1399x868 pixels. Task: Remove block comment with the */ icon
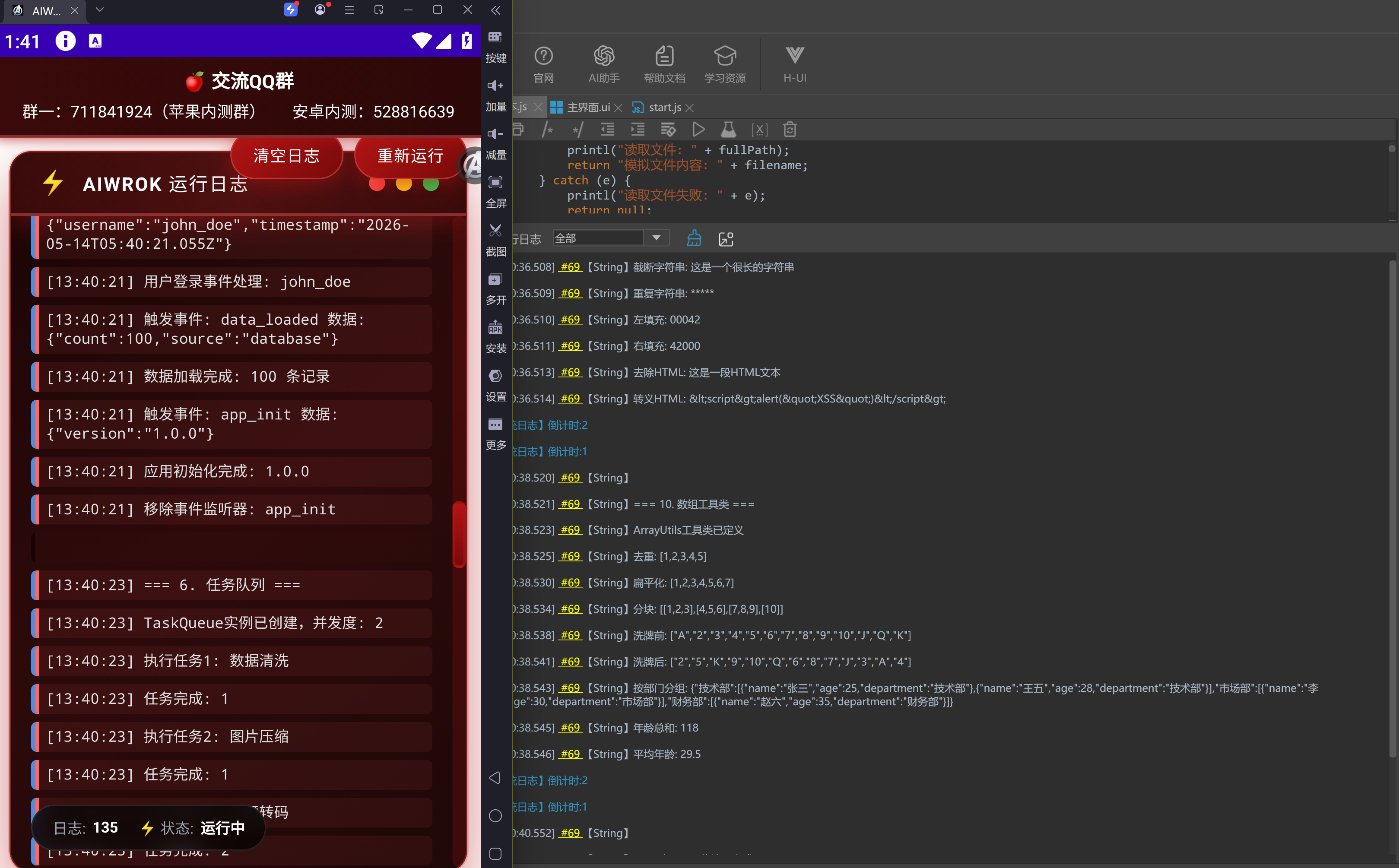577,130
